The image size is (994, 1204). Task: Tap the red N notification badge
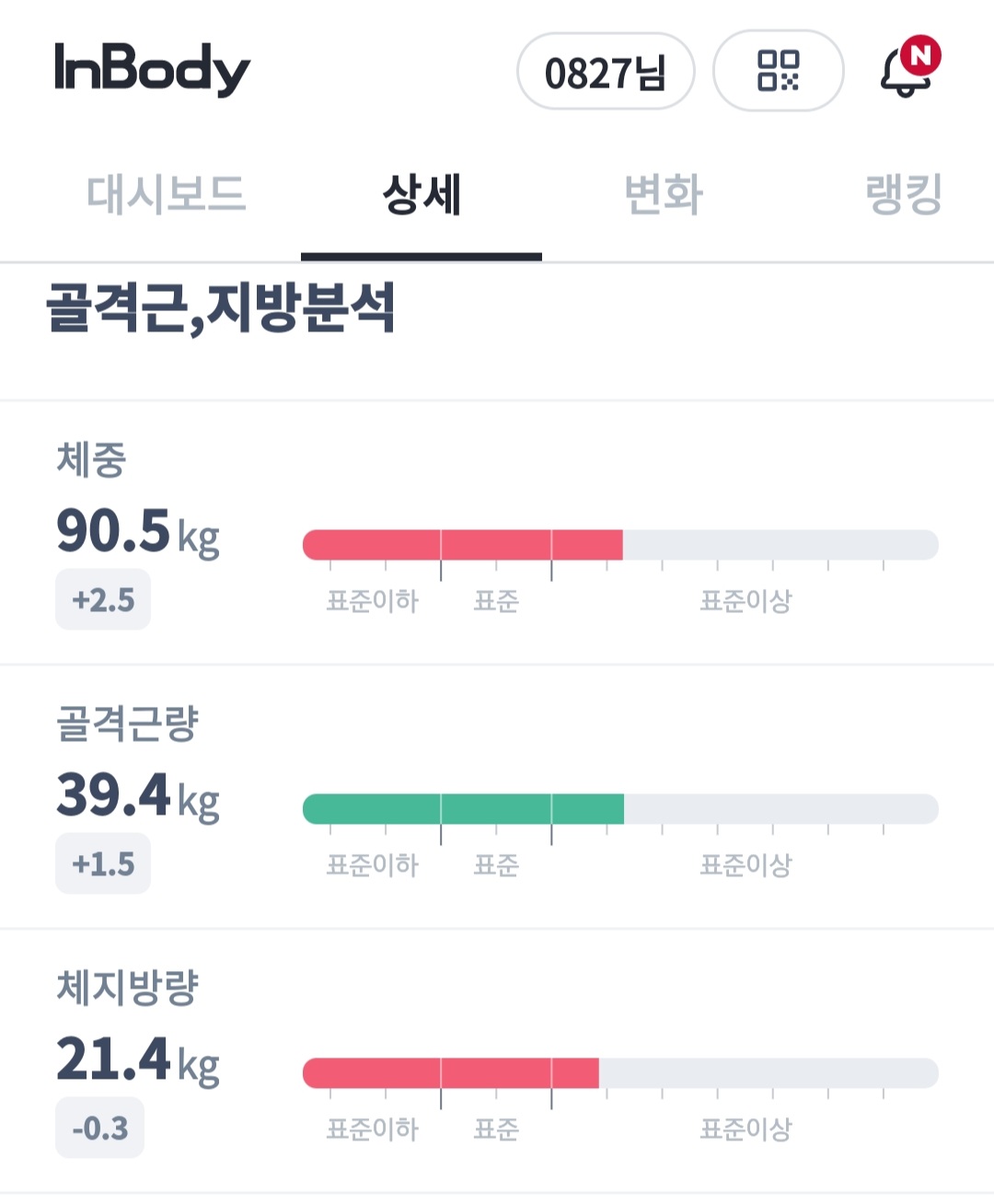pos(920,55)
